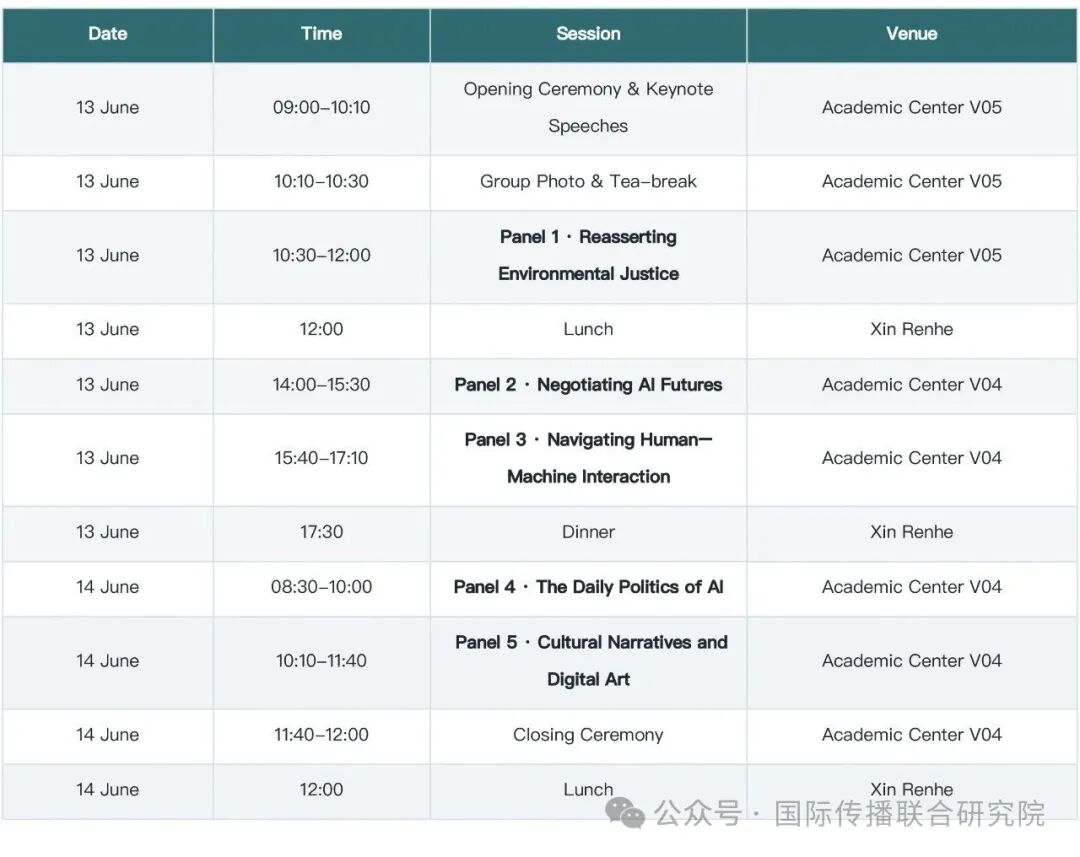Click Academic Center V04 in Closing Ceremony row

coord(911,735)
